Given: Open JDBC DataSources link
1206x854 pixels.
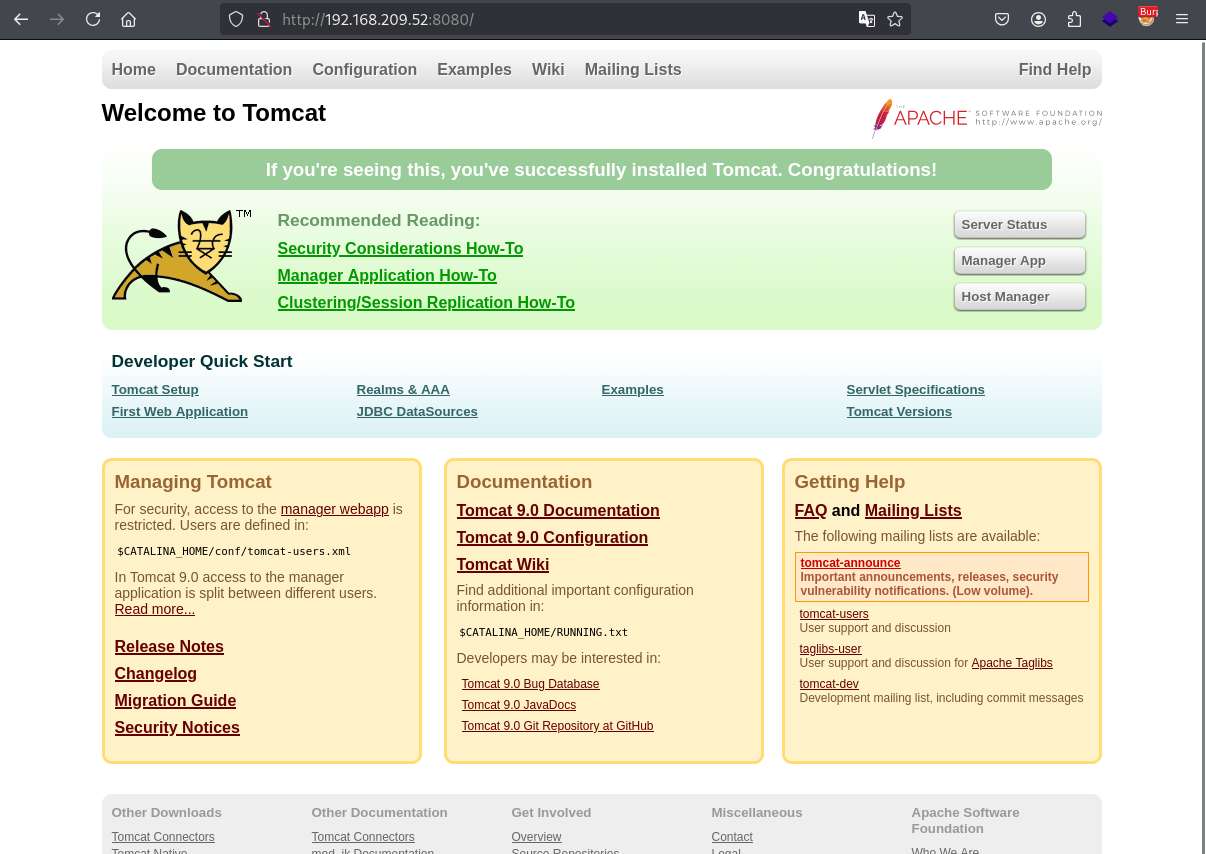Looking at the screenshot, I should [417, 412].
